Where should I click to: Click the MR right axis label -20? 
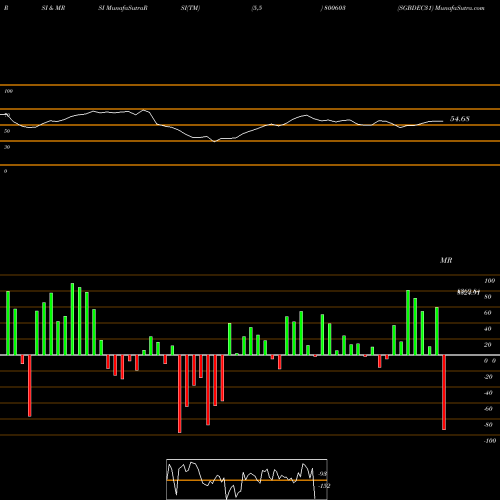488,377
